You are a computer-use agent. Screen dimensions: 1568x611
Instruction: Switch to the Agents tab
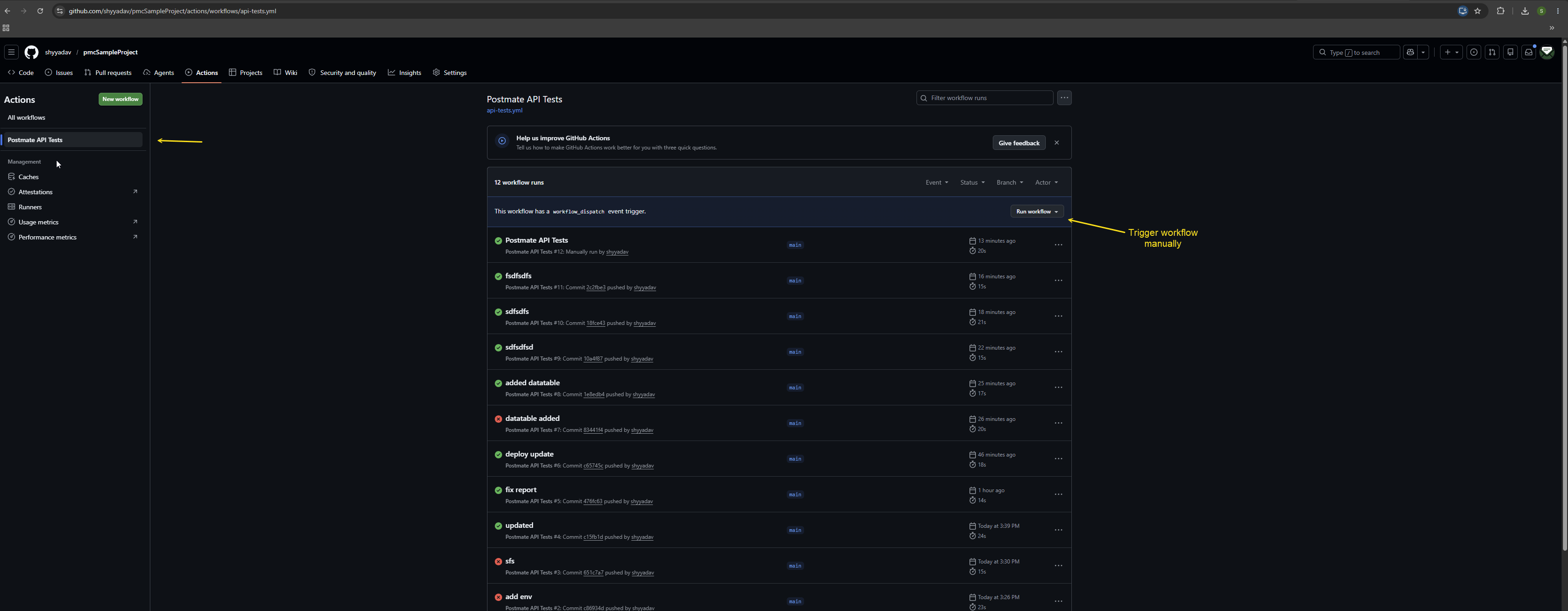158,72
